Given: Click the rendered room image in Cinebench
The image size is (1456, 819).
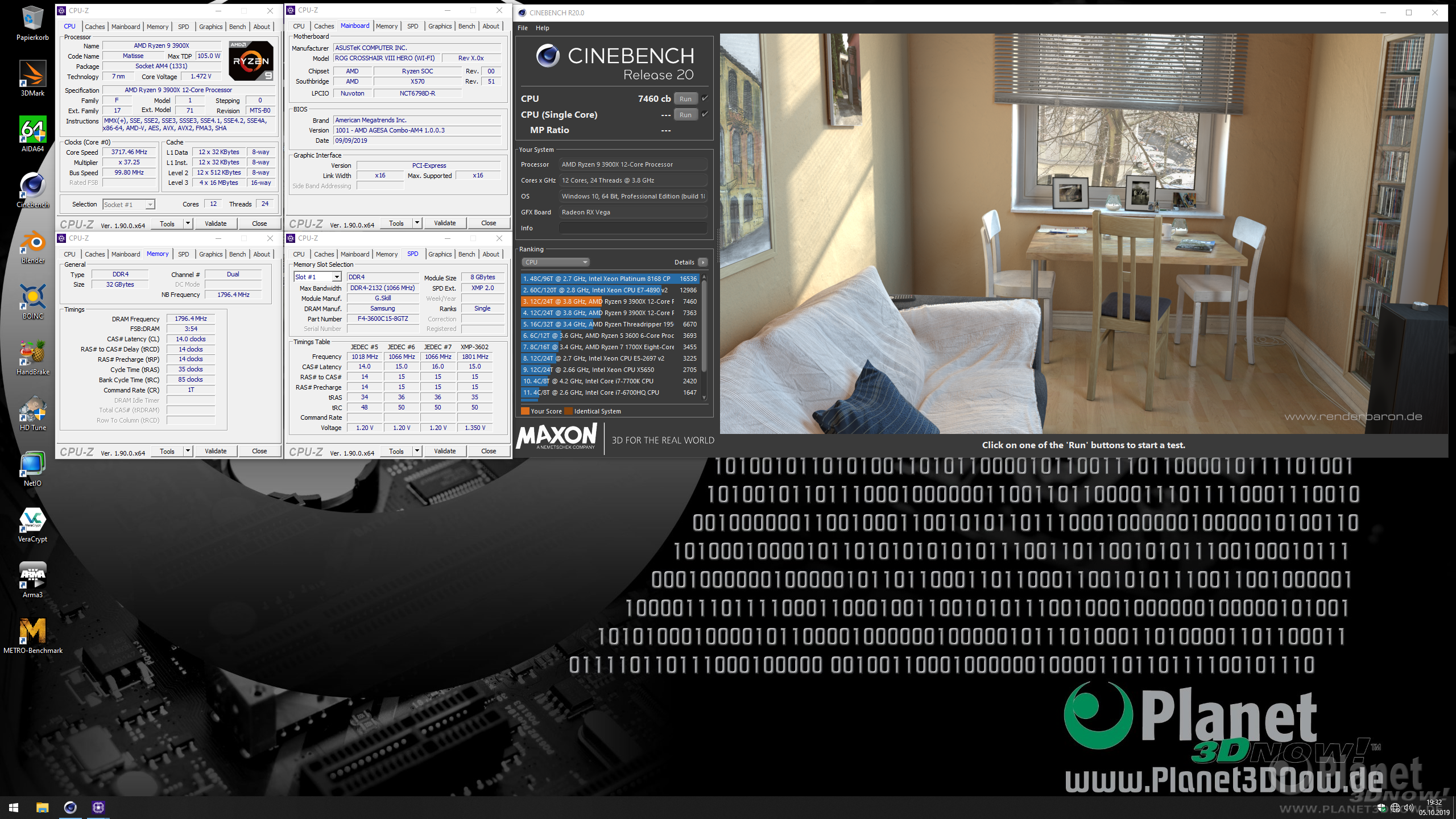Looking at the screenshot, I should [1083, 234].
